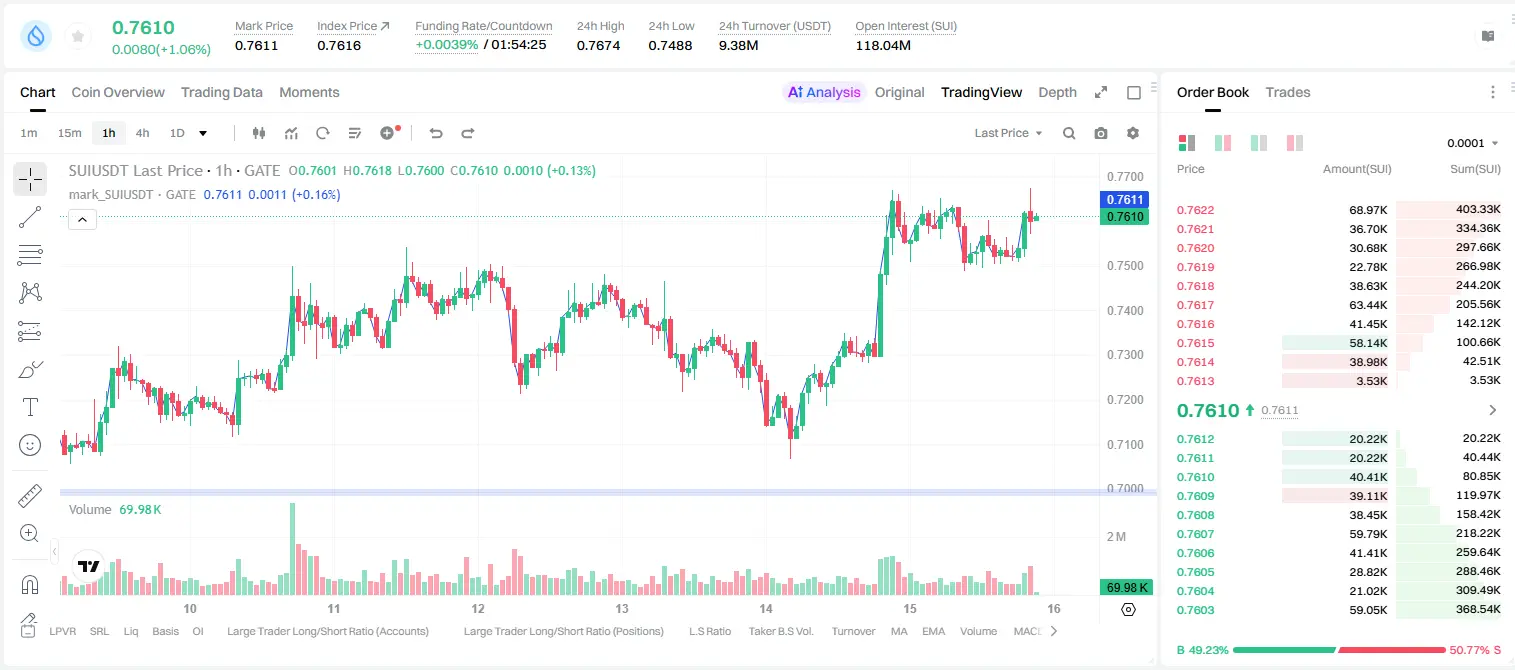Add SUIUSDT to favorites star
This screenshot has height=670, width=1515.
tap(78, 37)
